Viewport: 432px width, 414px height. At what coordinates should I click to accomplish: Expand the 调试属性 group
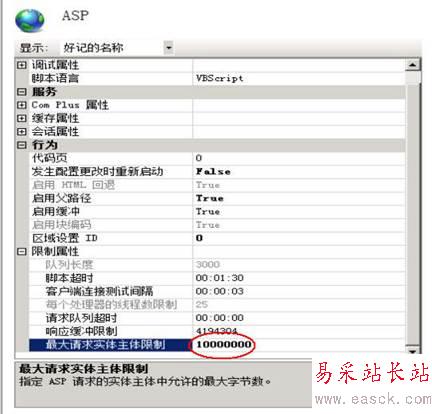point(21,65)
